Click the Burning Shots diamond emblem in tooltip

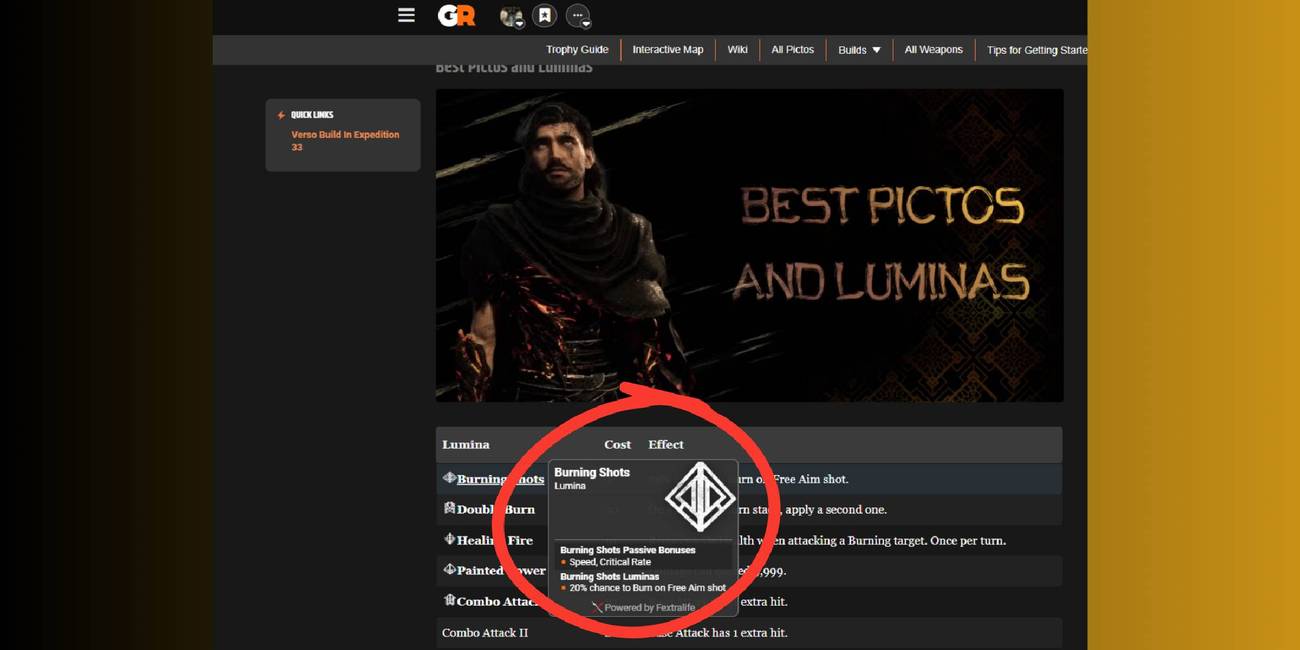point(700,497)
